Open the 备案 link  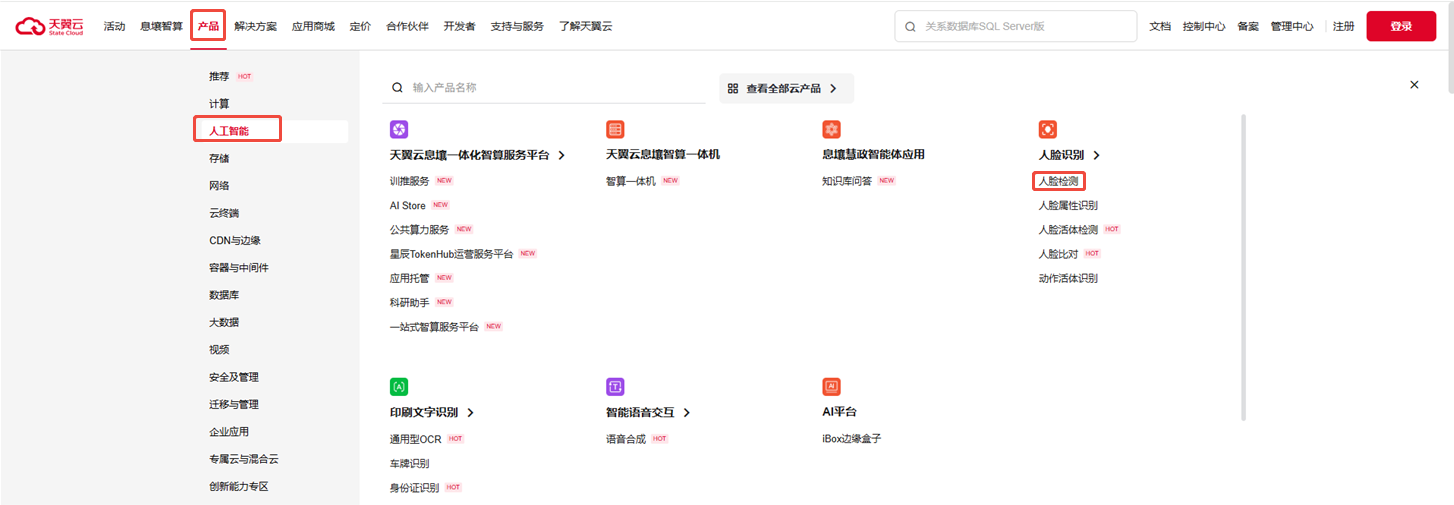click(x=1248, y=26)
